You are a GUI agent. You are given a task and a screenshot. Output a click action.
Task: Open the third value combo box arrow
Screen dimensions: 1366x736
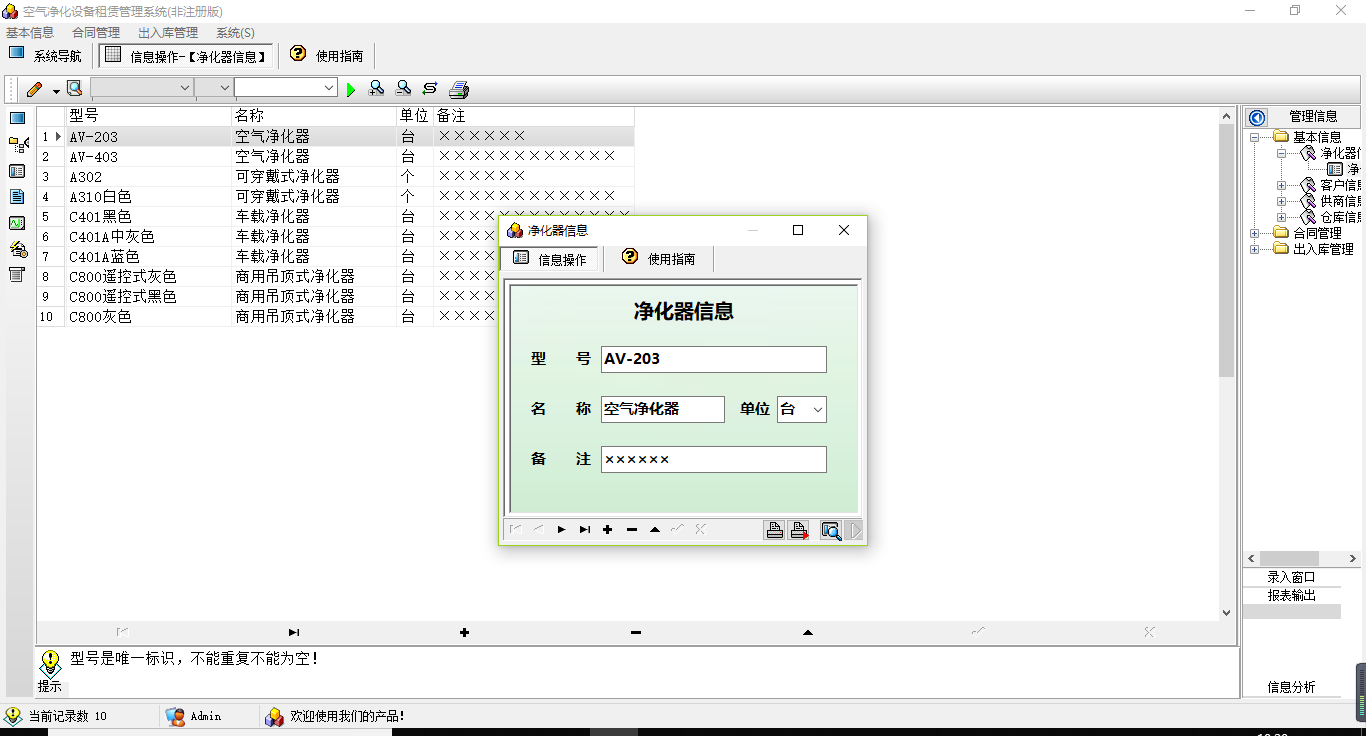click(x=329, y=88)
